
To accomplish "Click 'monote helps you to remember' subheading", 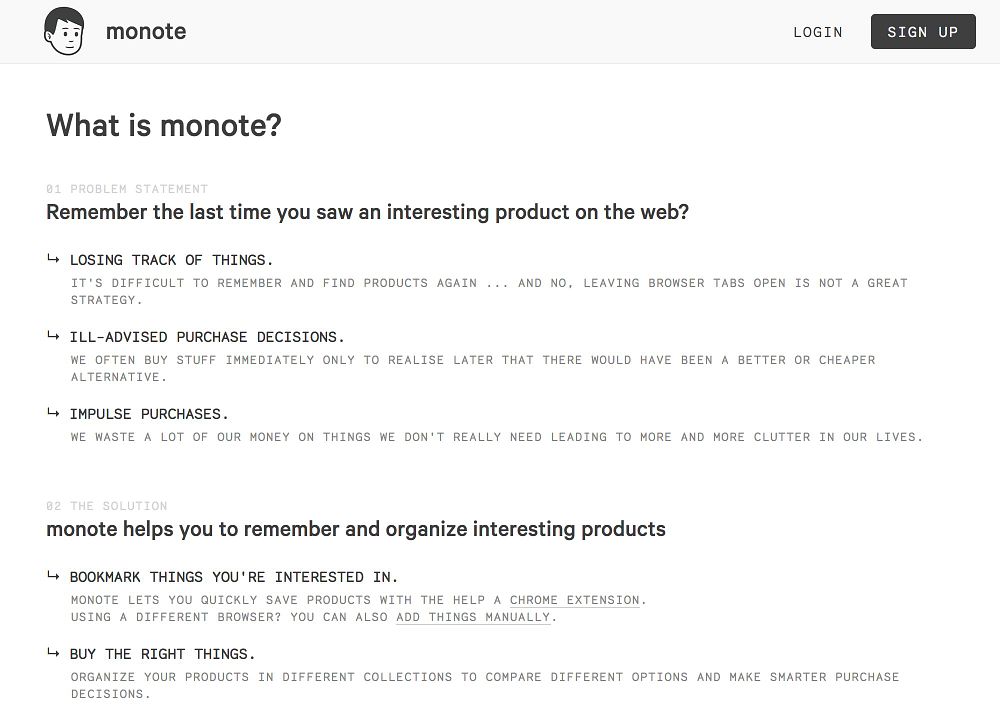I will [355, 529].
